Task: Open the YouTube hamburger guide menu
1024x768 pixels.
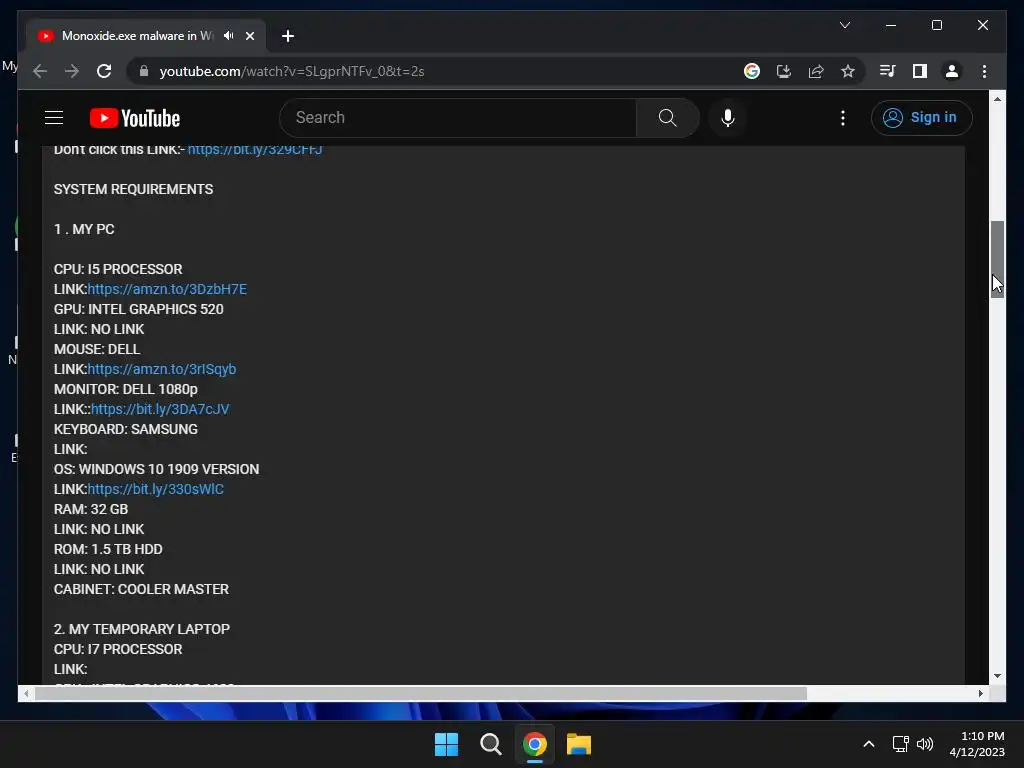Action: pos(54,118)
